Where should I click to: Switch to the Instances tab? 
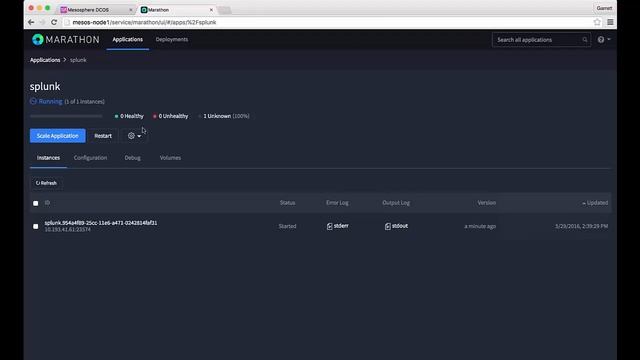click(48, 158)
